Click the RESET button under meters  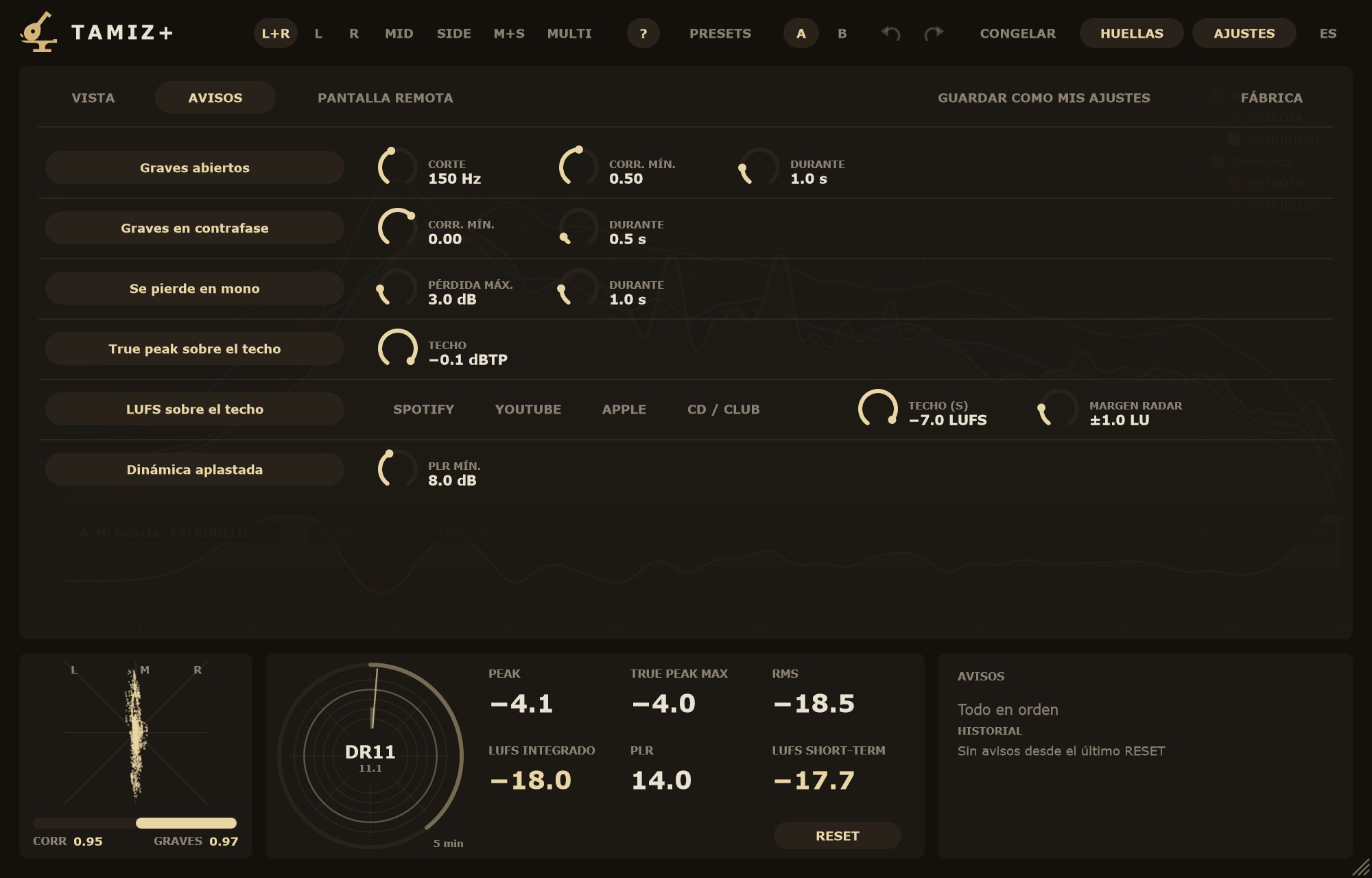click(838, 835)
